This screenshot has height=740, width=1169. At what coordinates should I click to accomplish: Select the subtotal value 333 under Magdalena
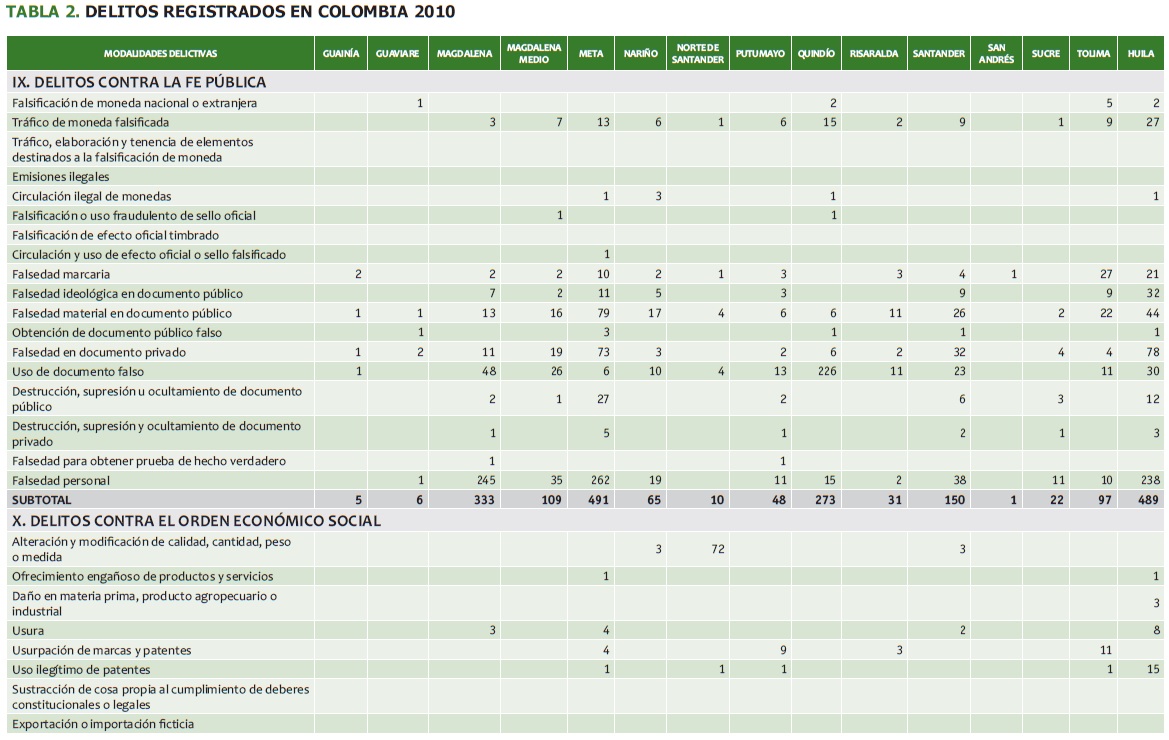click(x=482, y=499)
